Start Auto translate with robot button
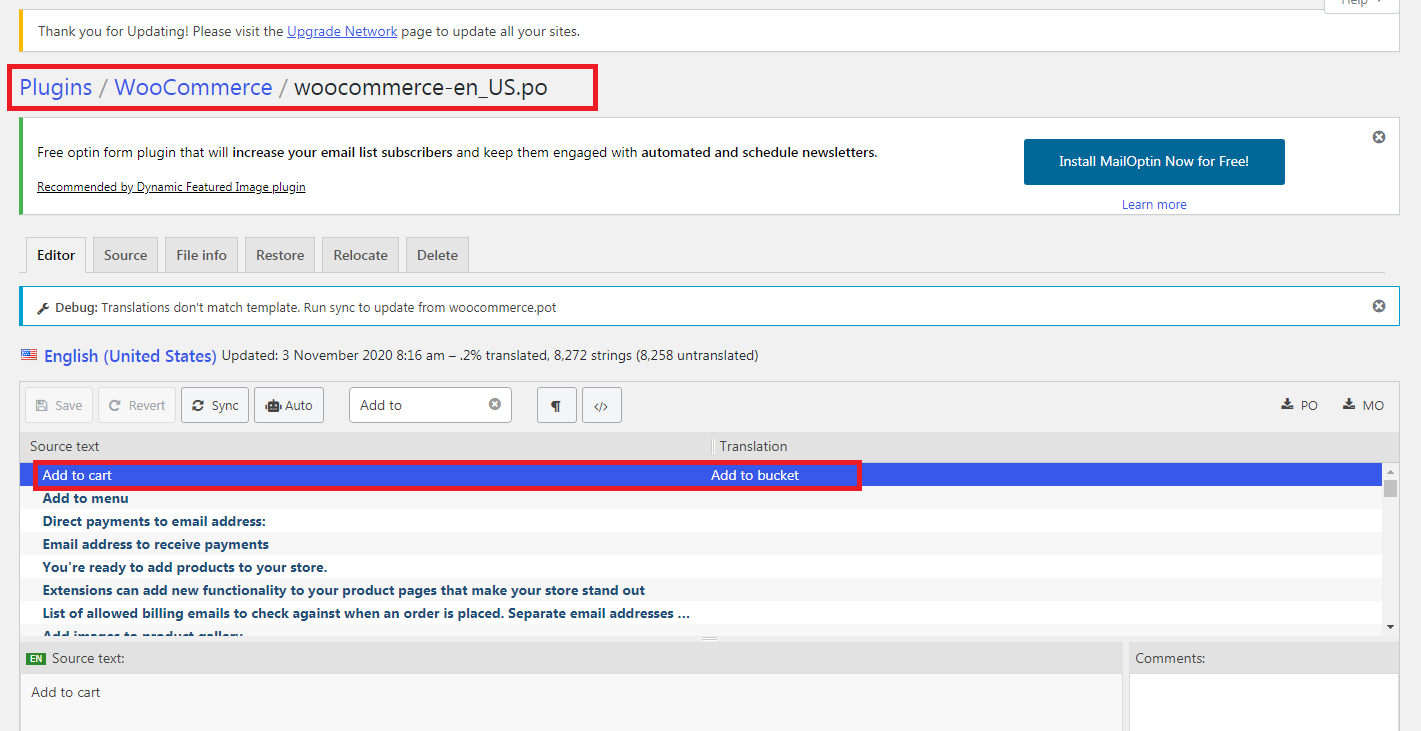The image size is (1421, 731). (289, 405)
